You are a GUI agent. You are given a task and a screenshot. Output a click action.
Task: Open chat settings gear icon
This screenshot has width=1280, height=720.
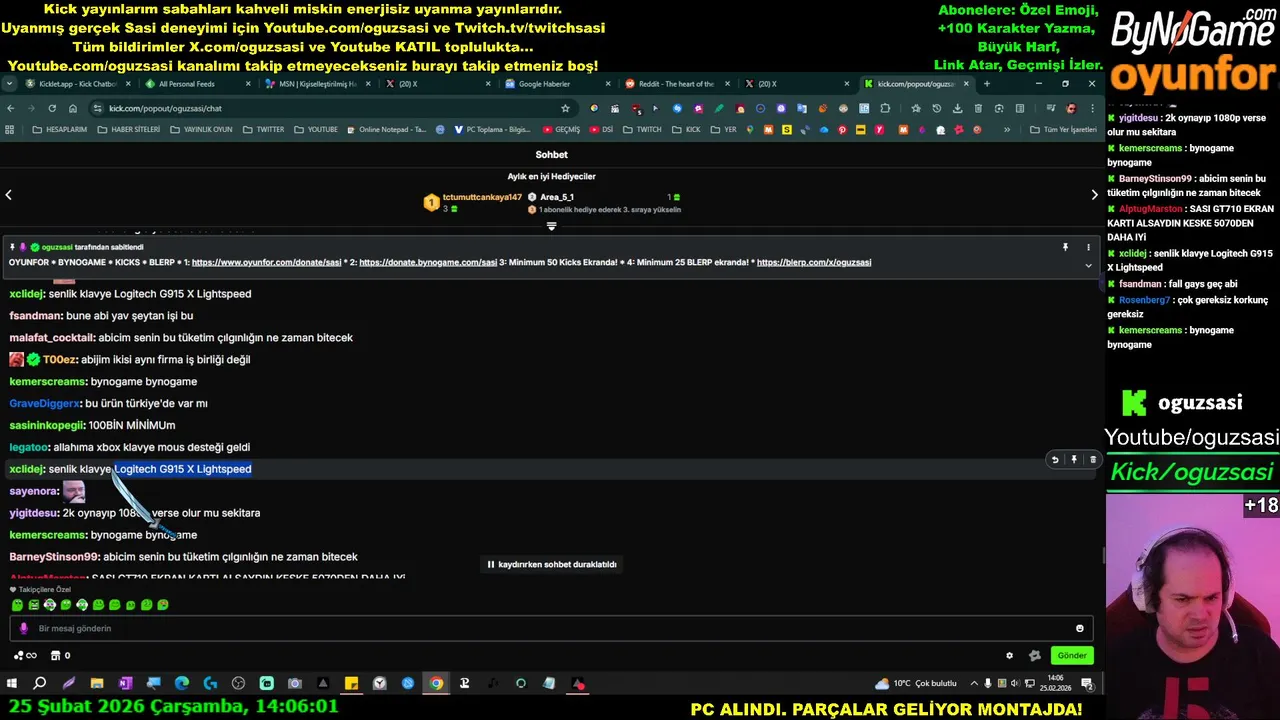coord(1009,655)
